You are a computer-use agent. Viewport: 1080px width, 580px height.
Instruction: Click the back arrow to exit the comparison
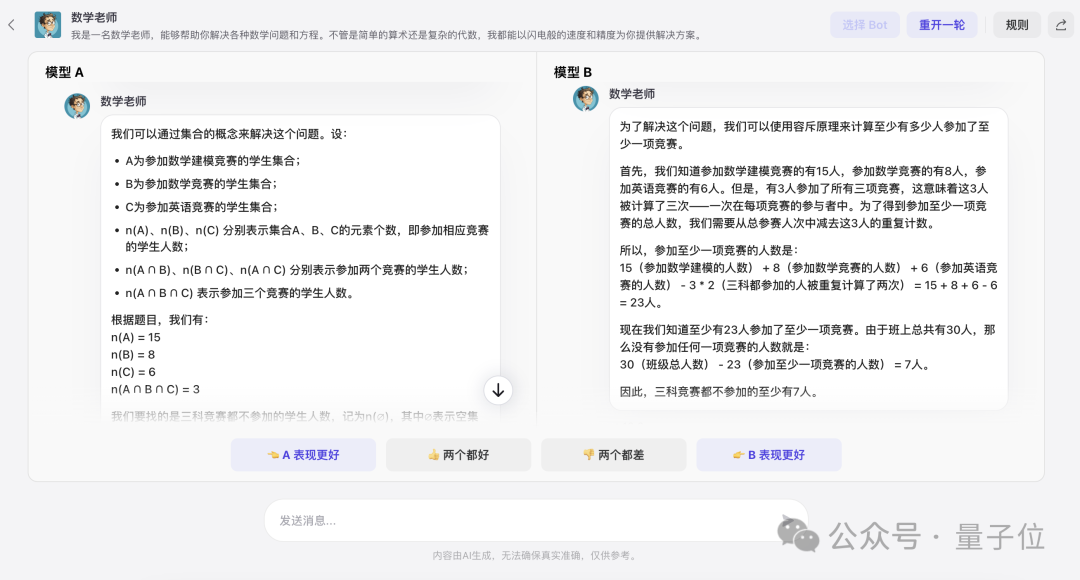click(11, 24)
